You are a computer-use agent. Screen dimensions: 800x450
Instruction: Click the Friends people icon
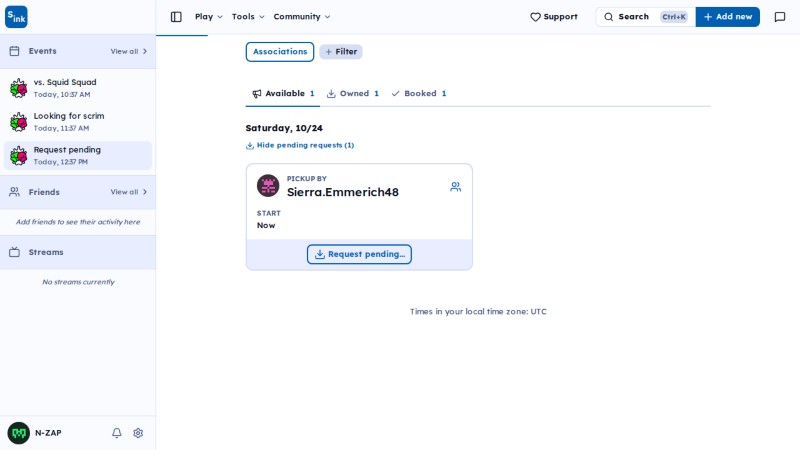pyautogui.click(x=14, y=192)
